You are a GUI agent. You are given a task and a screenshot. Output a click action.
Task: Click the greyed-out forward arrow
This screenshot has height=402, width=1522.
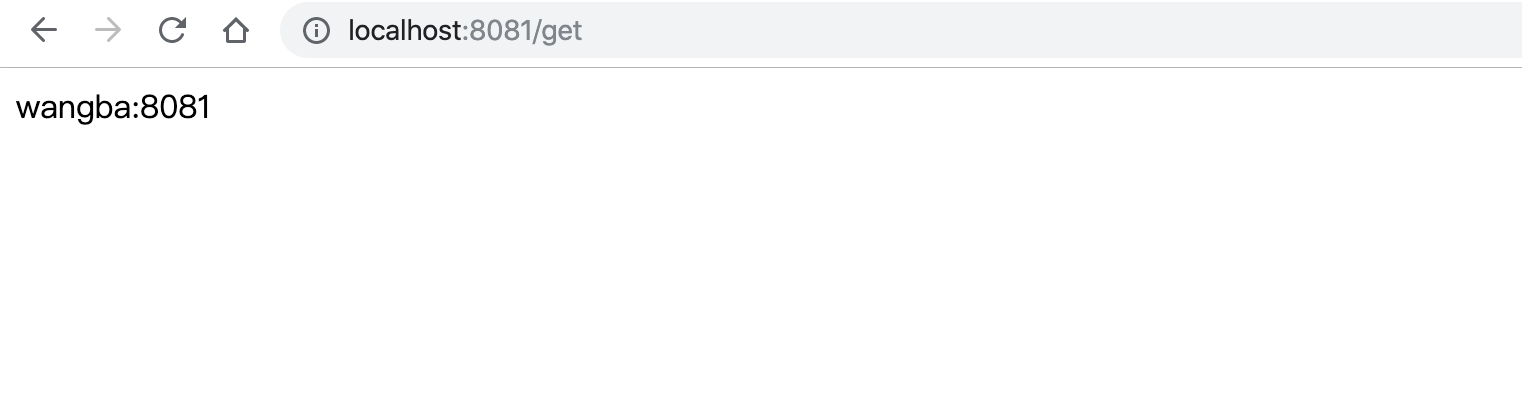point(108,31)
